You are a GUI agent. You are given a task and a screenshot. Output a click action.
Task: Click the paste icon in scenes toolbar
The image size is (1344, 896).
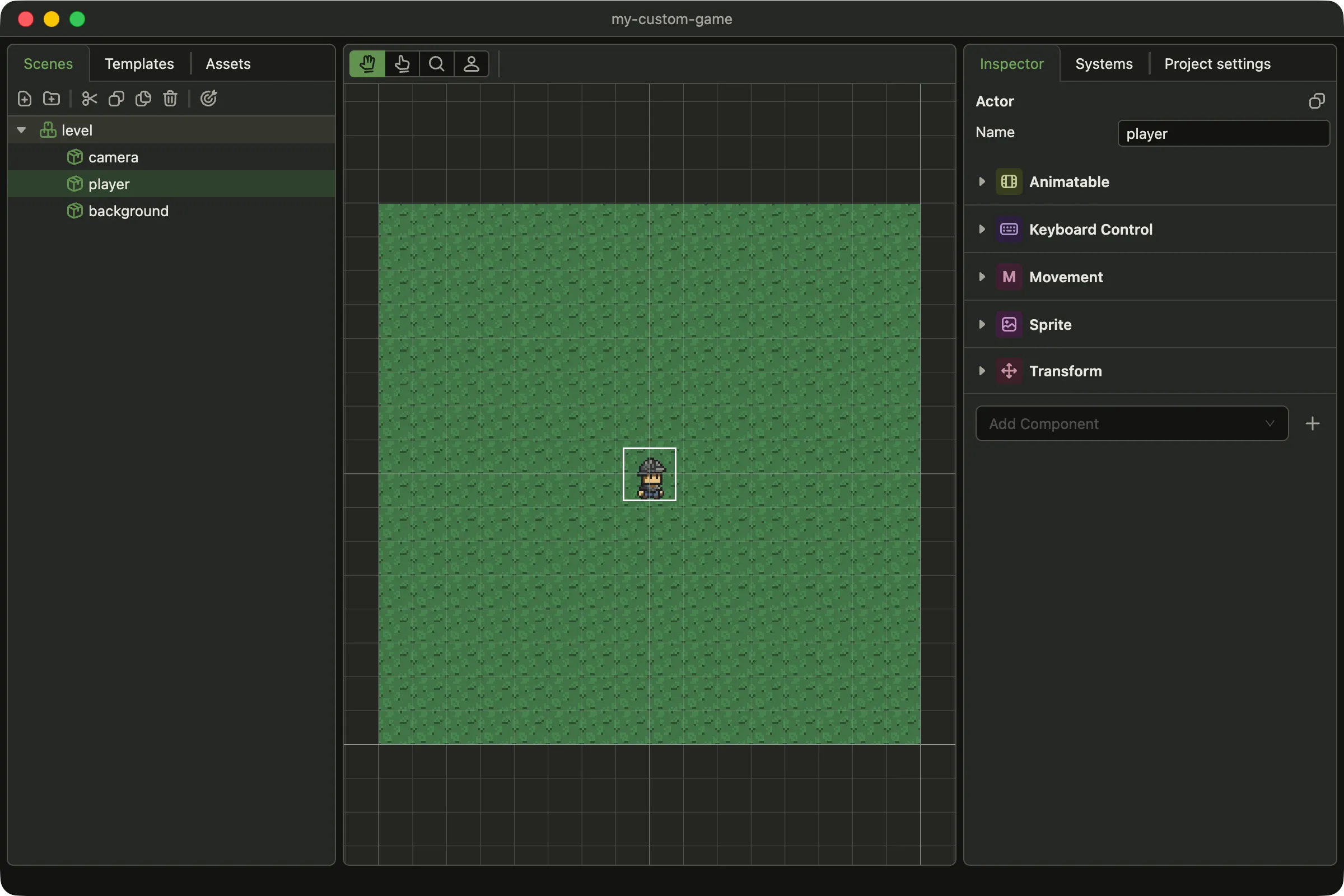(x=143, y=99)
